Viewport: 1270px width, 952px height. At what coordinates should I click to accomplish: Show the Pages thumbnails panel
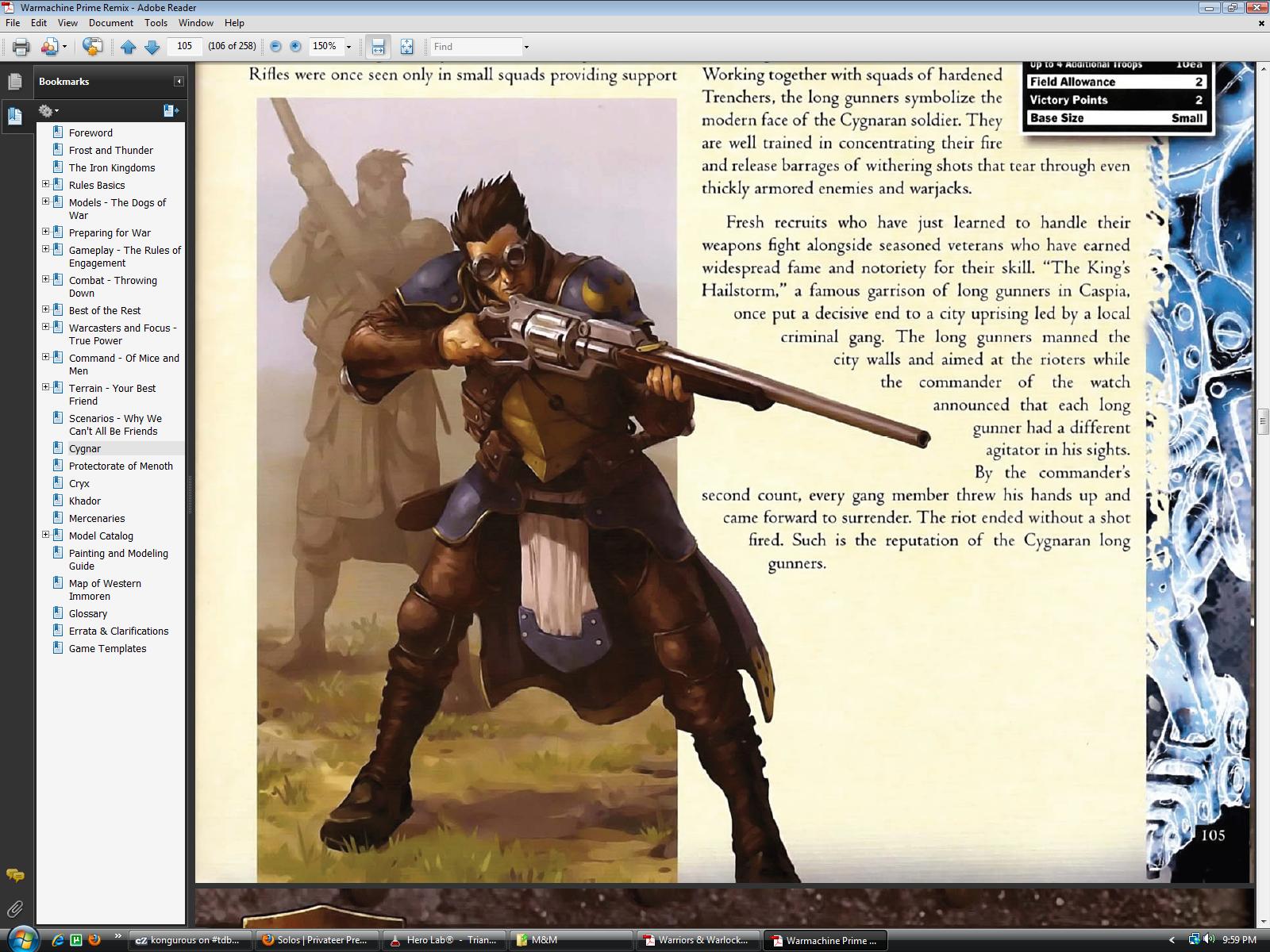coord(14,82)
